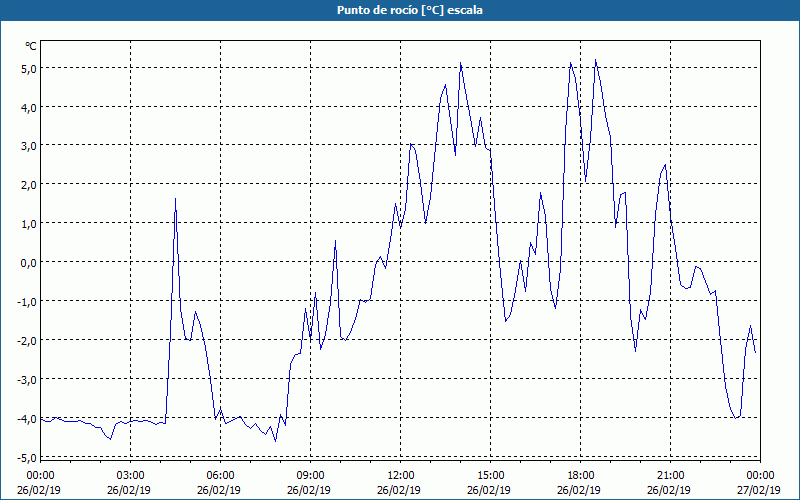This screenshot has width=800, height=500.
Task: Click the -4,0 y-axis label
Action: (27, 419)
